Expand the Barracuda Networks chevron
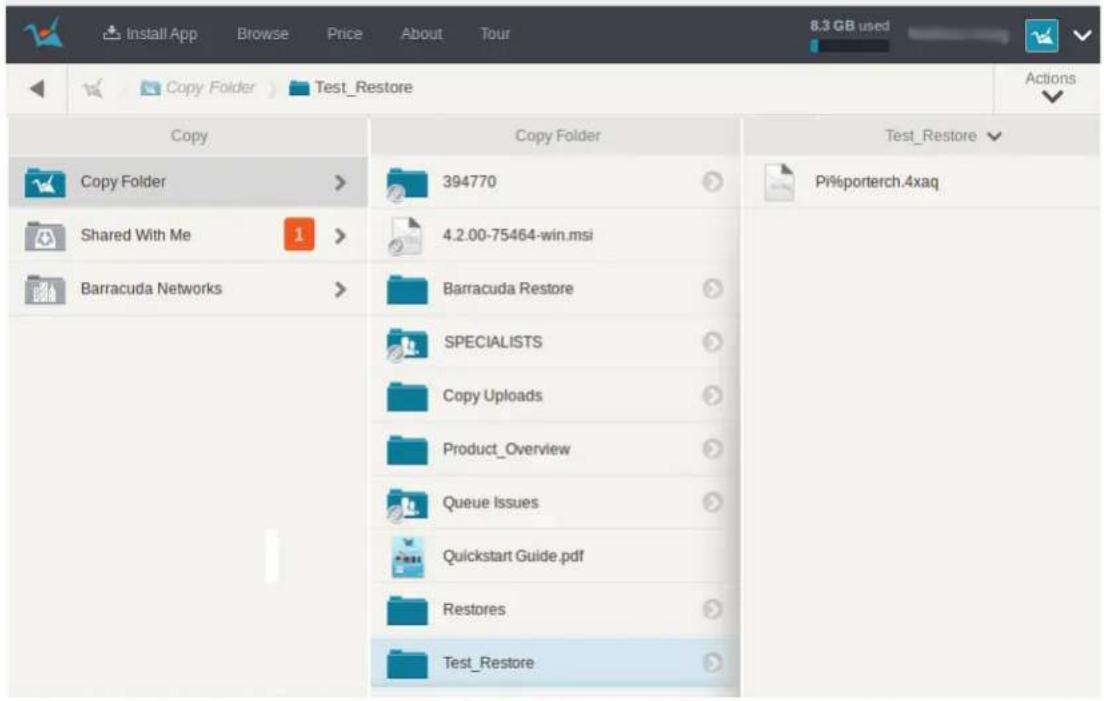Viewport: 1104px width, 701px height. click(340, 289)
